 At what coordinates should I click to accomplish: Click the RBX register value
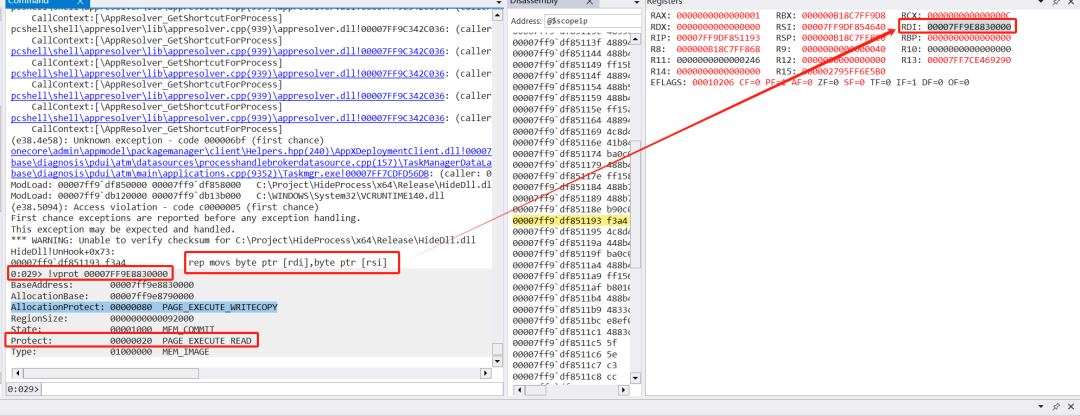tap(844, 15)
